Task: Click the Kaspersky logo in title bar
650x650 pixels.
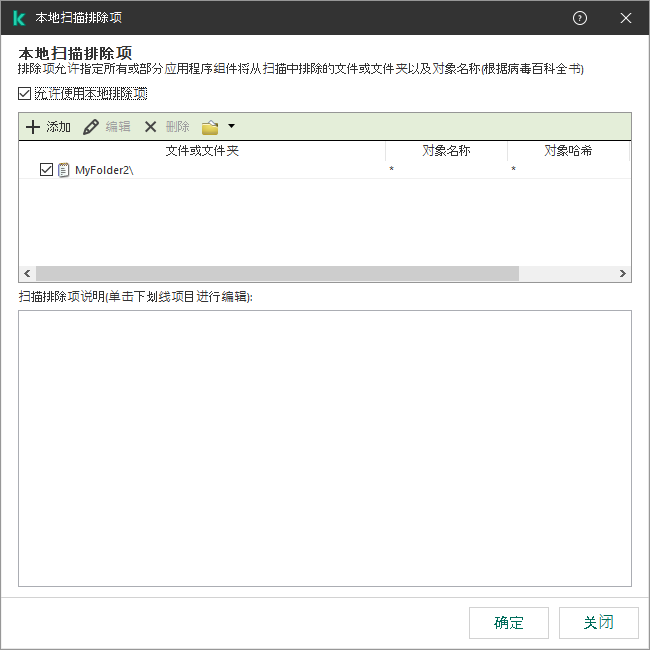Action: coord(18,18)
